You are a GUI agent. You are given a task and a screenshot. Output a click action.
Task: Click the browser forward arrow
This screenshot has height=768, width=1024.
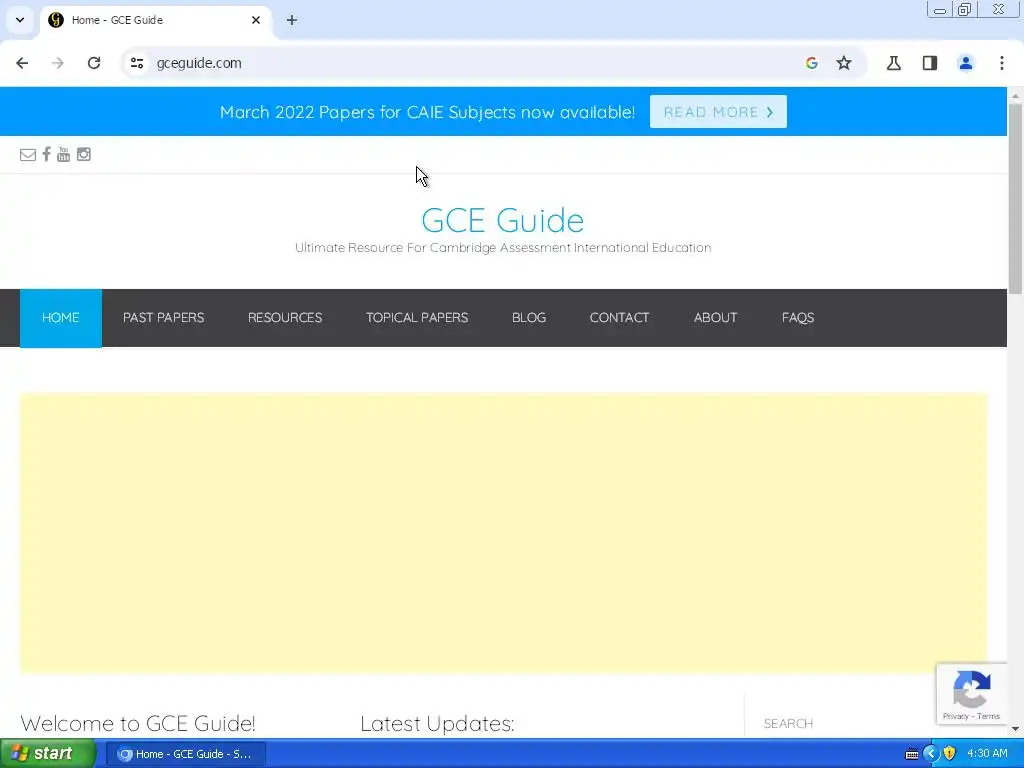pos(58,63)
